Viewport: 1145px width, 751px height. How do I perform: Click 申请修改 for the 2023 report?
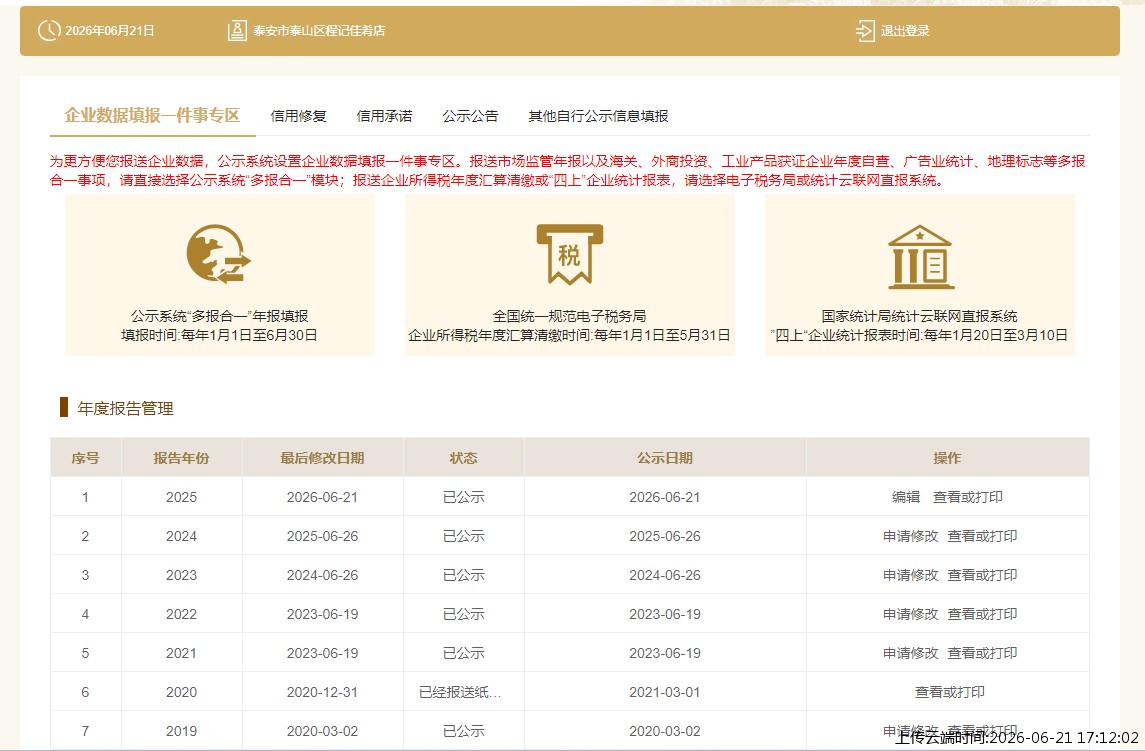911,575
